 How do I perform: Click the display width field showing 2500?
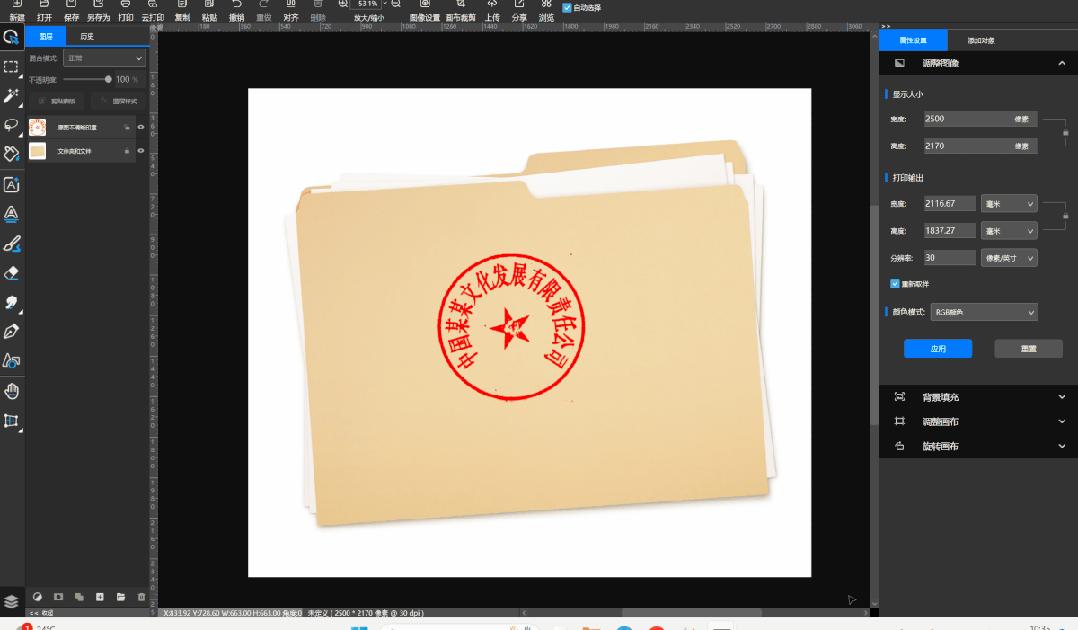coord(980,119)
